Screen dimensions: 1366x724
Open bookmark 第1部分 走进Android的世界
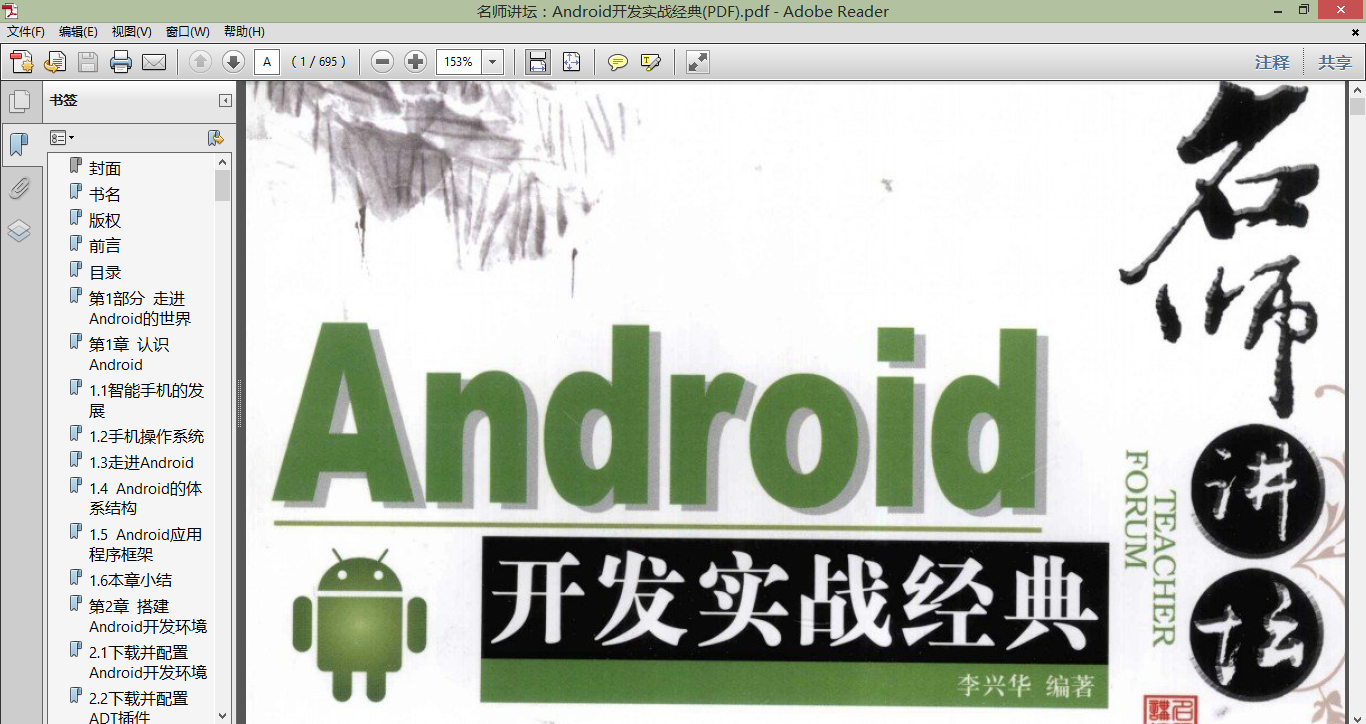(x=140, y=309)
